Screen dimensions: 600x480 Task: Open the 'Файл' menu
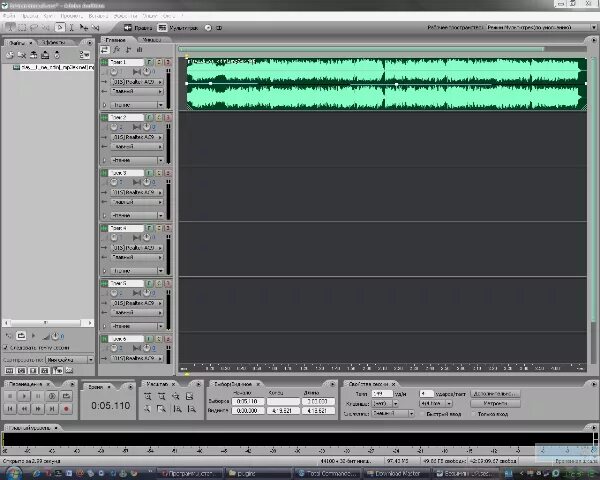click(x=9, y=16)
